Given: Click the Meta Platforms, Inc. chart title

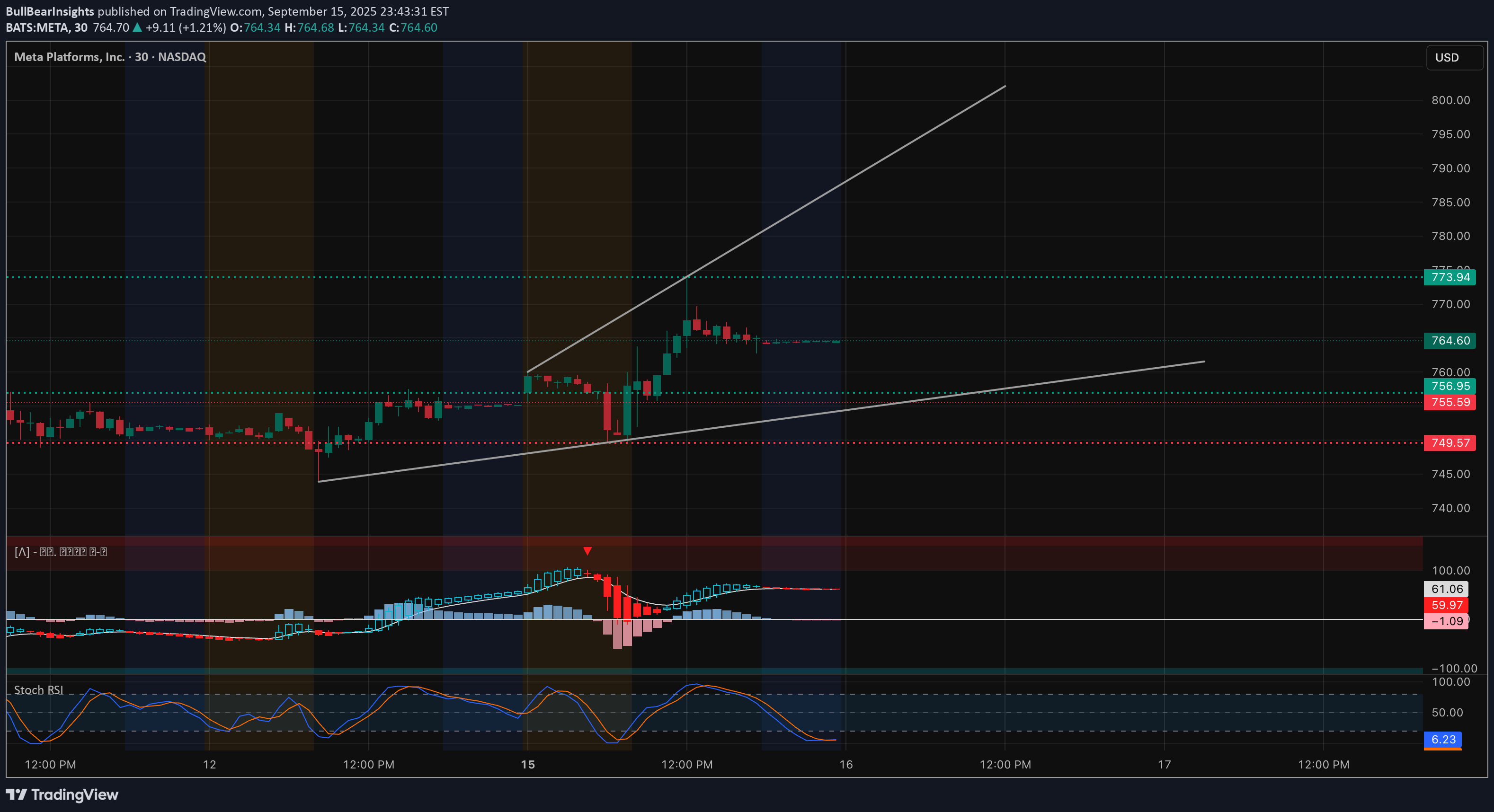Looking at the screenshot, I should pos(110,57).
